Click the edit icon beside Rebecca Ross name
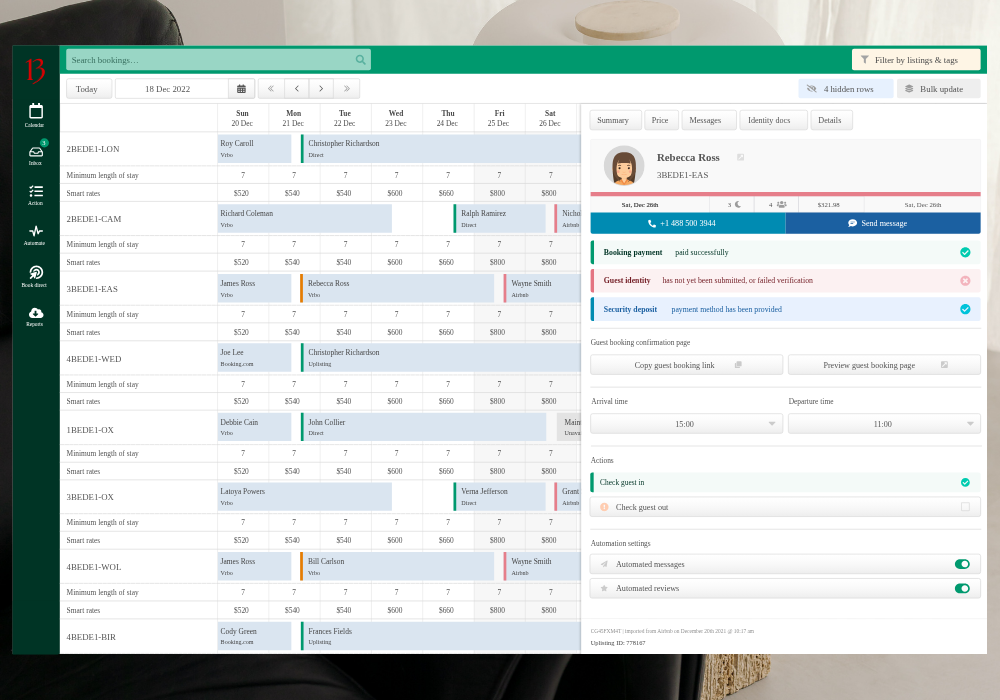The width and height of the screenshot is (1000, 700). (x=740, y=157)
